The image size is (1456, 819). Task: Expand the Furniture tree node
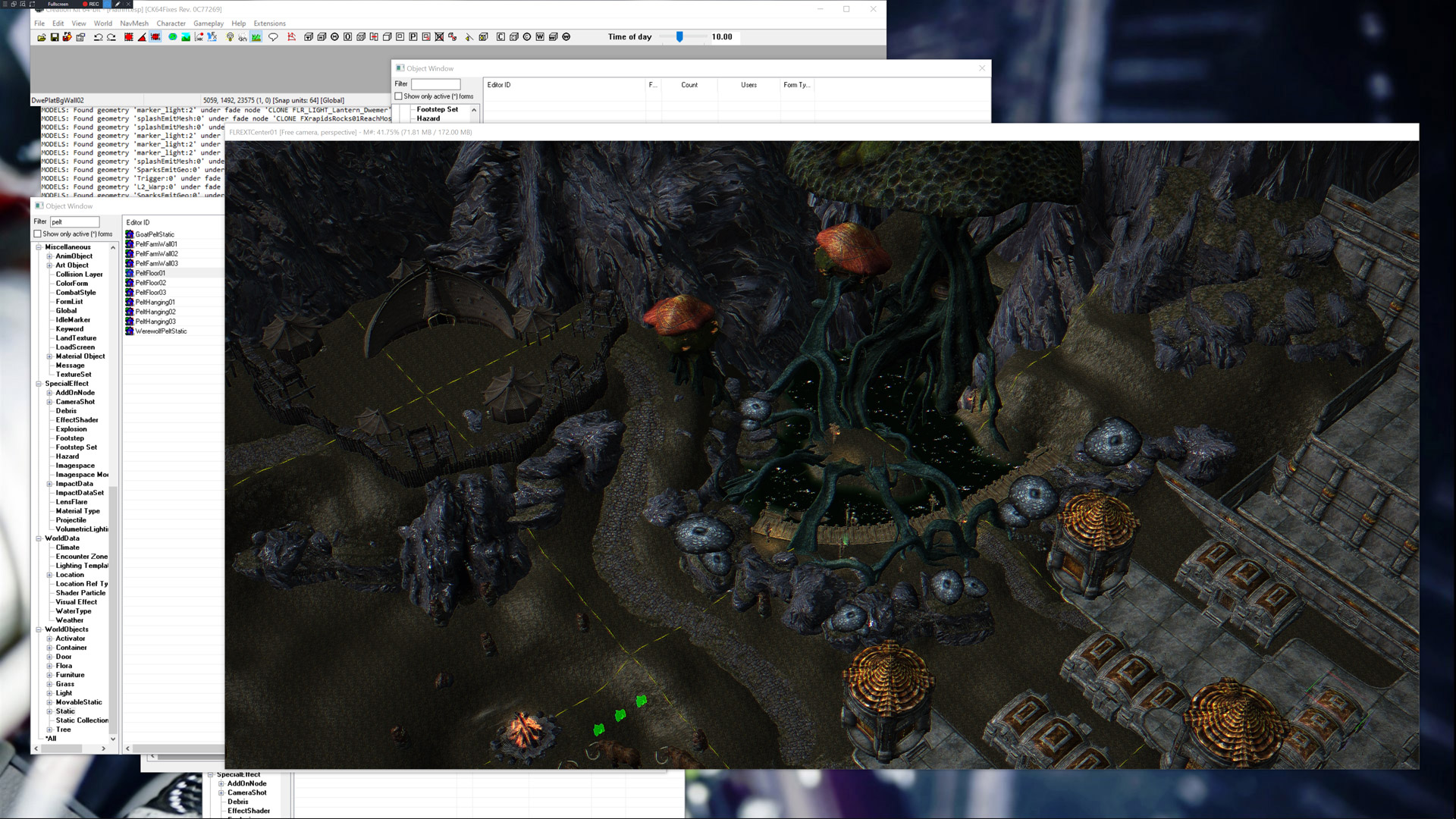[49, 675]
